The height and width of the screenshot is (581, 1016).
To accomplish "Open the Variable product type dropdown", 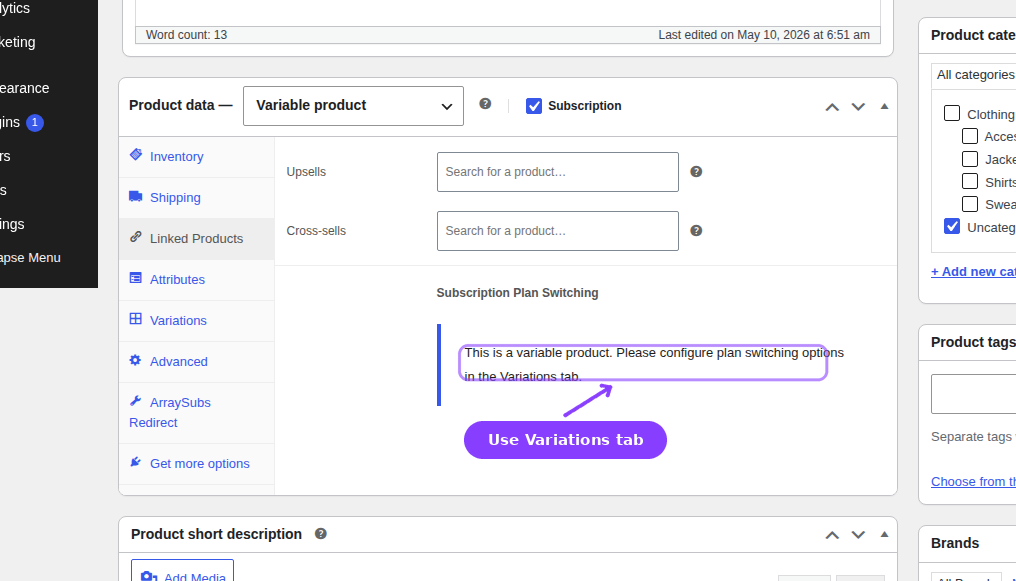I will 353,106.
